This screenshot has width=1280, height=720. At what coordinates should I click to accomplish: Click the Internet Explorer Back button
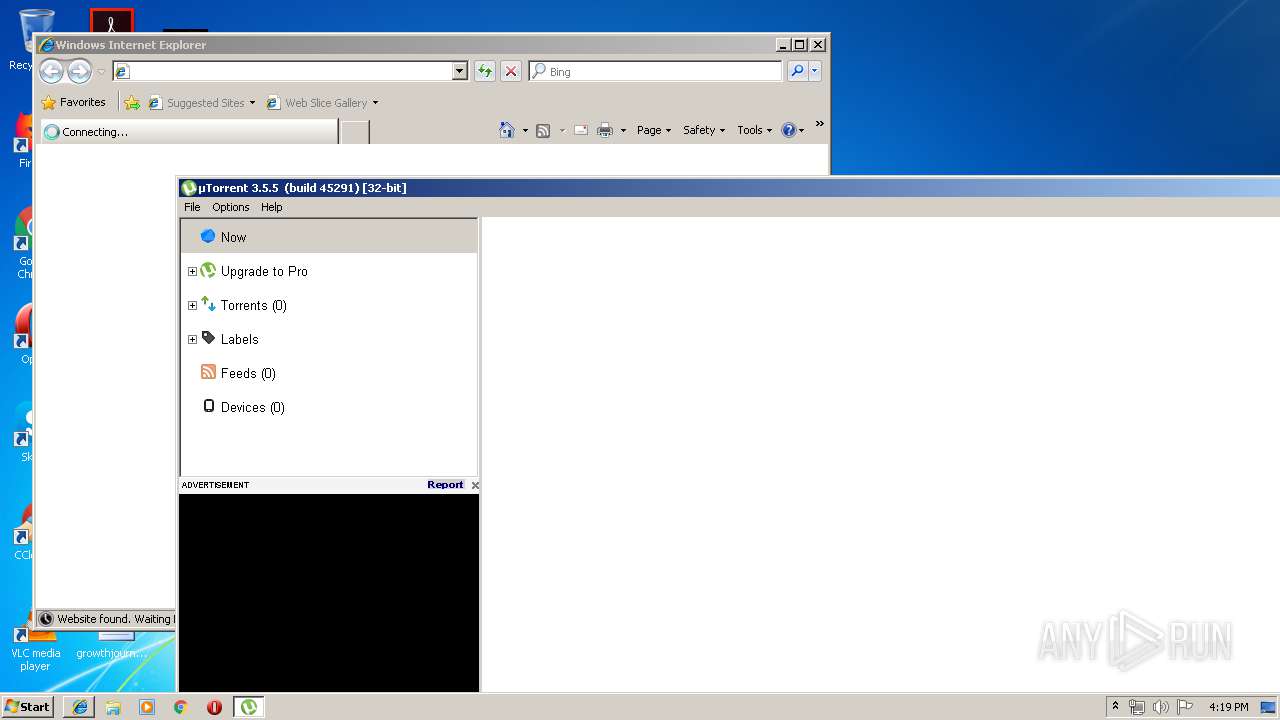coord(52,71)
